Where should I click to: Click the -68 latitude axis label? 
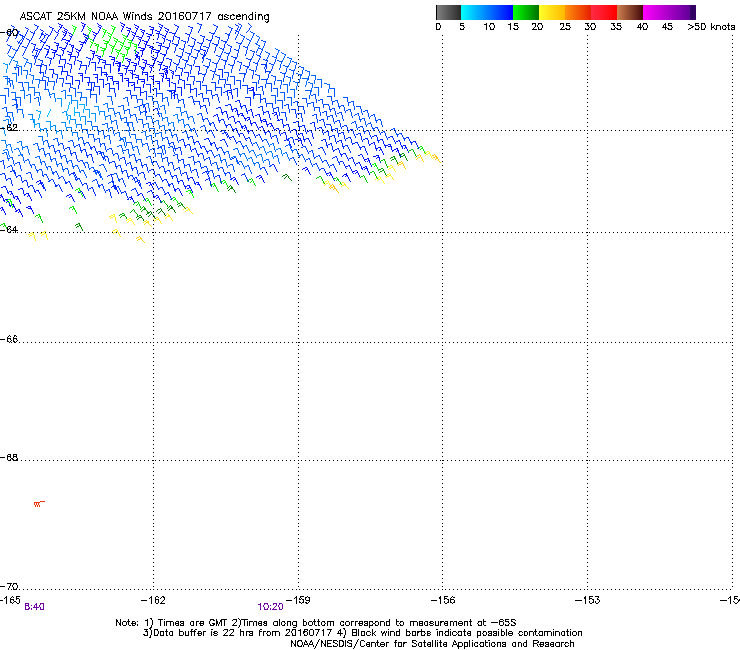[x=9, y=457]
